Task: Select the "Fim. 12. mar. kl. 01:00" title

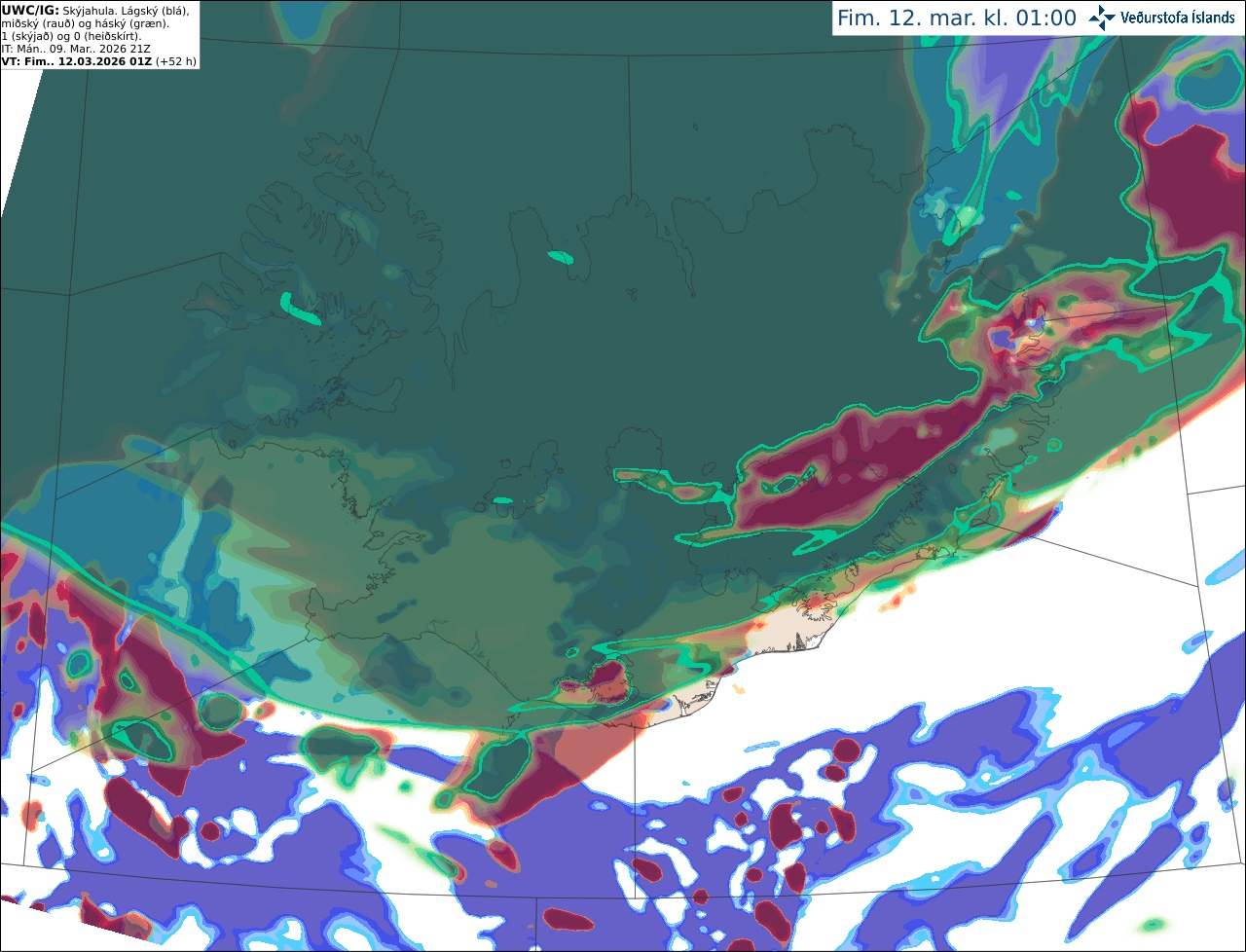Action: 957,18
